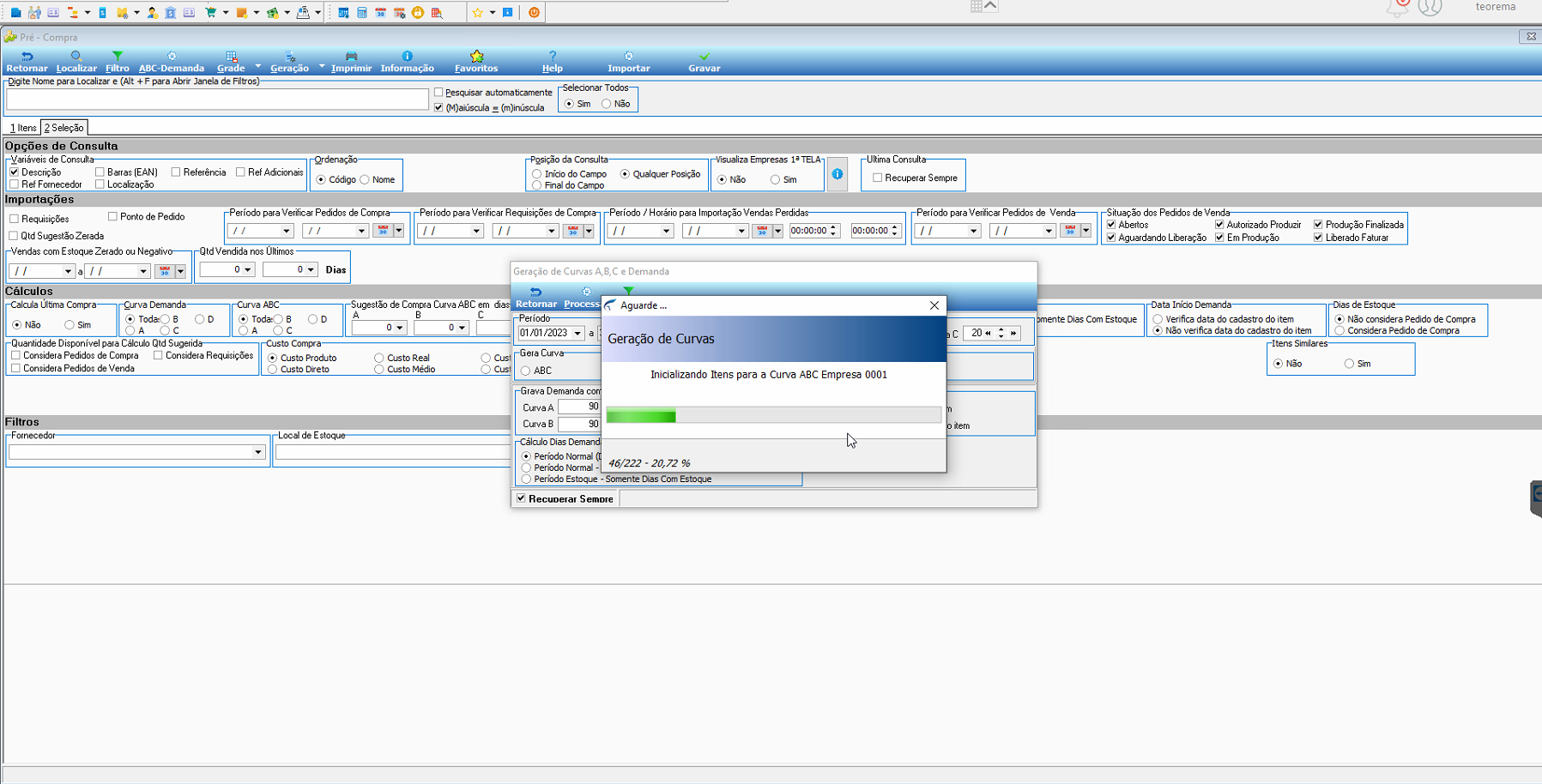Click Gravar green checkmark
The height and width of the screenshot is (784, 1542).
704,57
